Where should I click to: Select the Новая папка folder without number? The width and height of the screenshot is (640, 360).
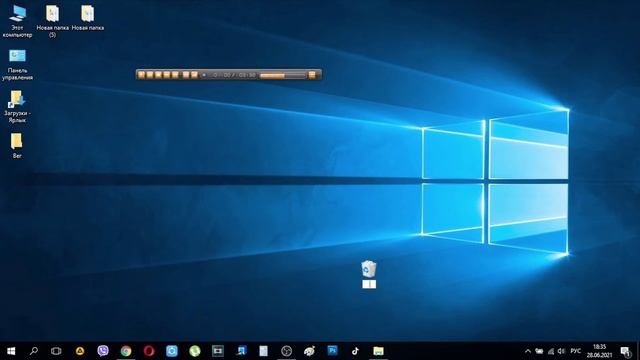(87, 18)
